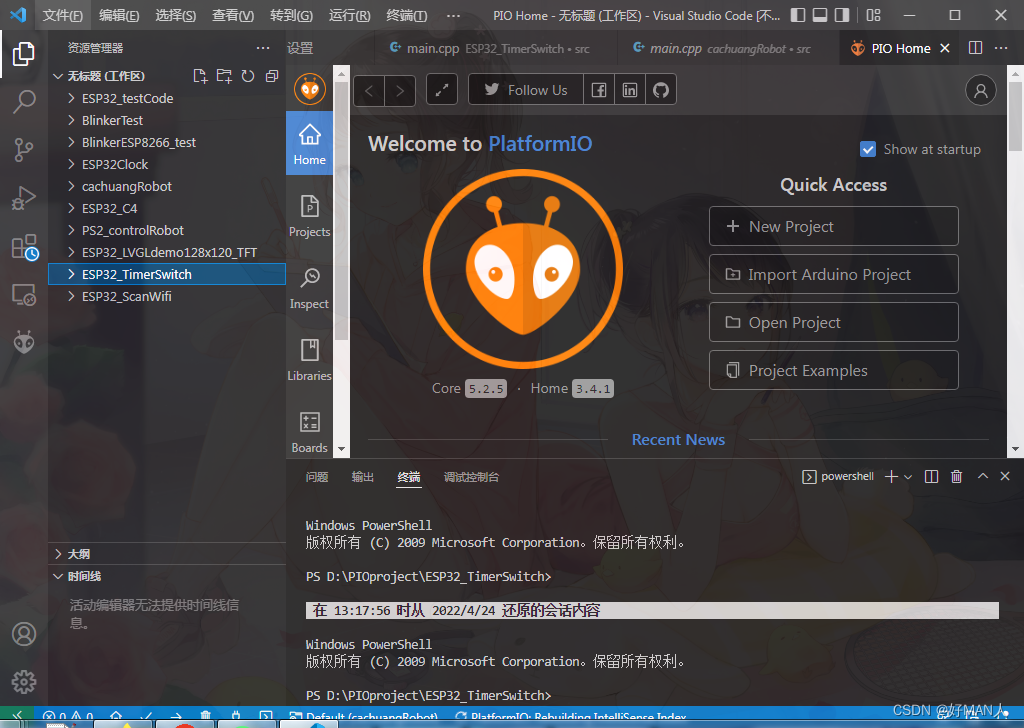Click the Follow Us Twitter button
The height and width of the screenshot is (728, 1024).
[x=526, y=90]
